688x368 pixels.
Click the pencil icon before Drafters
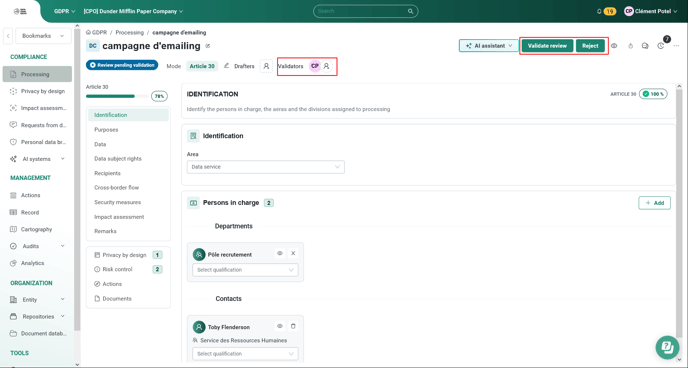226,66
